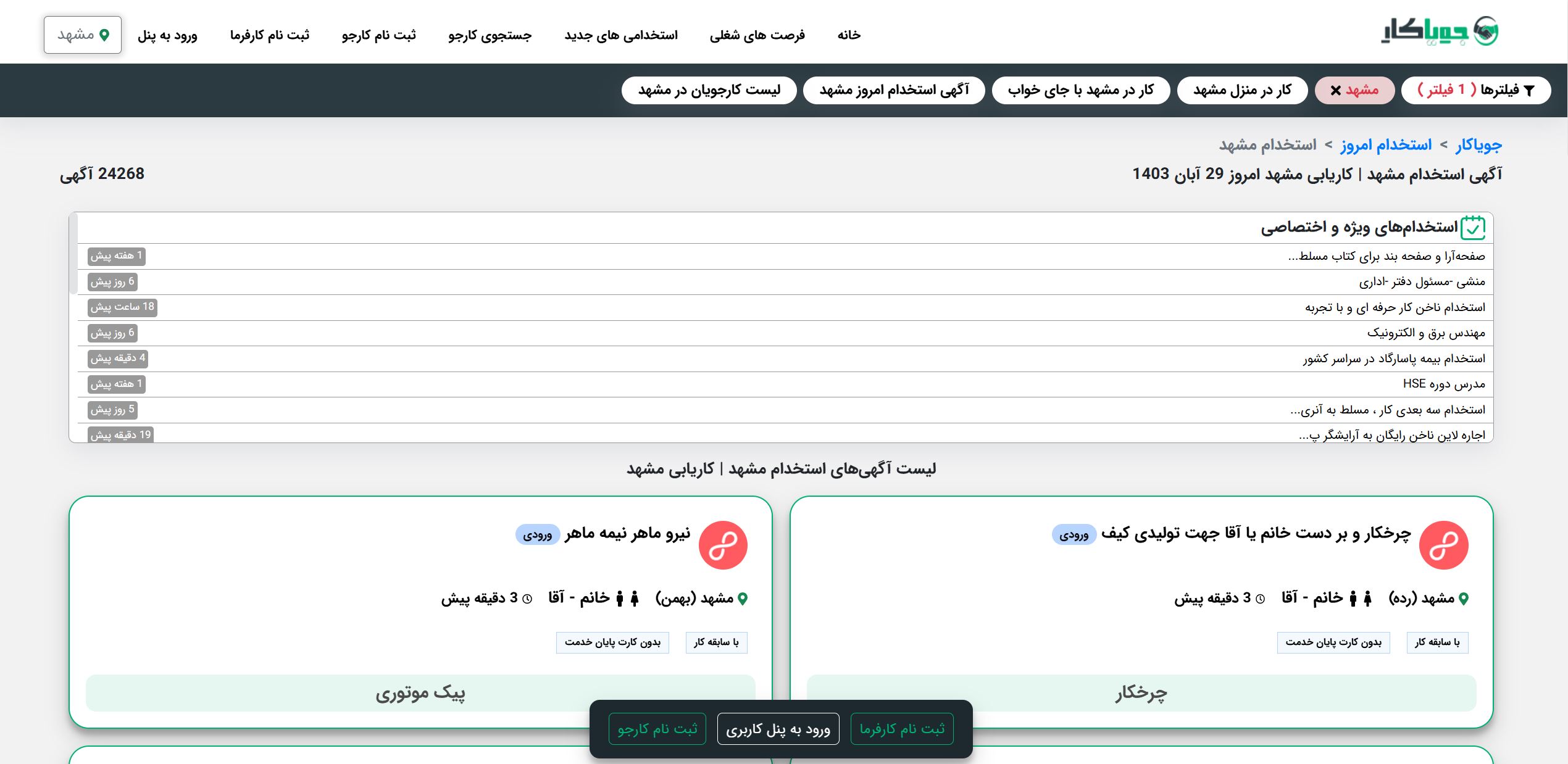Screen dimensions: 1568x764
Task: Click the red logo of the چرخکار و بر دست ad
Action: tap(1443, 546)
